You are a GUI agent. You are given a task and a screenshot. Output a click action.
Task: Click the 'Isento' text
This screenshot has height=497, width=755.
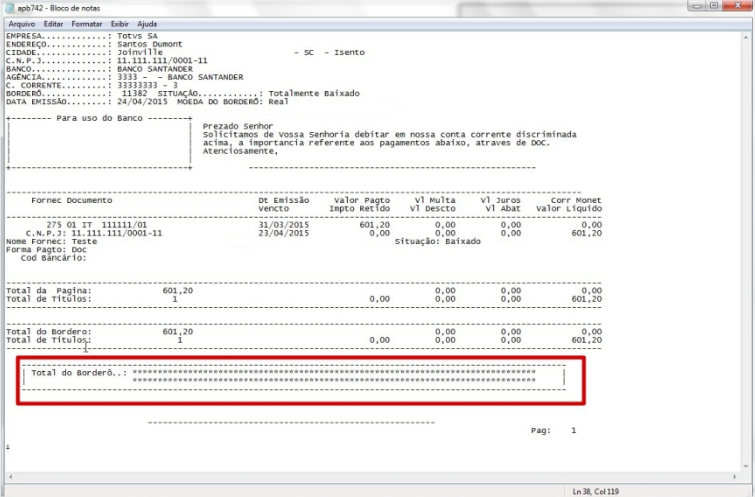[350, 52]
